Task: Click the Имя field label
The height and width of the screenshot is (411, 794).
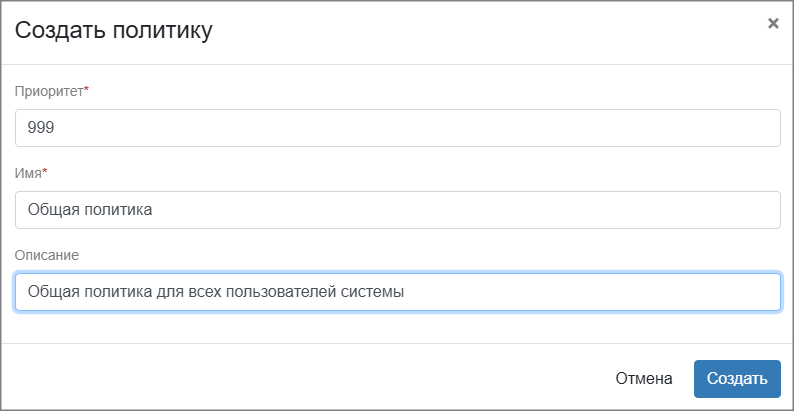Action: (x=28, y=173)
